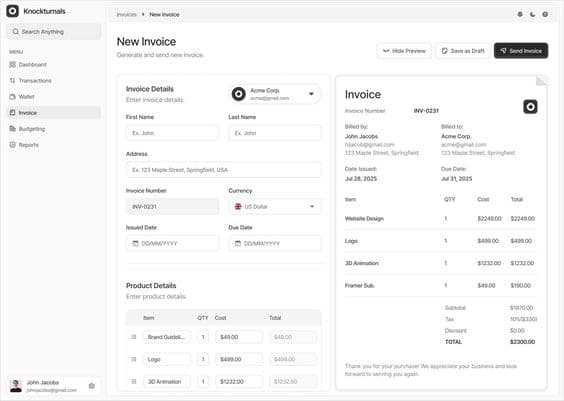564x401 pixels.
Task: Click the currency flag icon
Action: [x=238, y=206]
